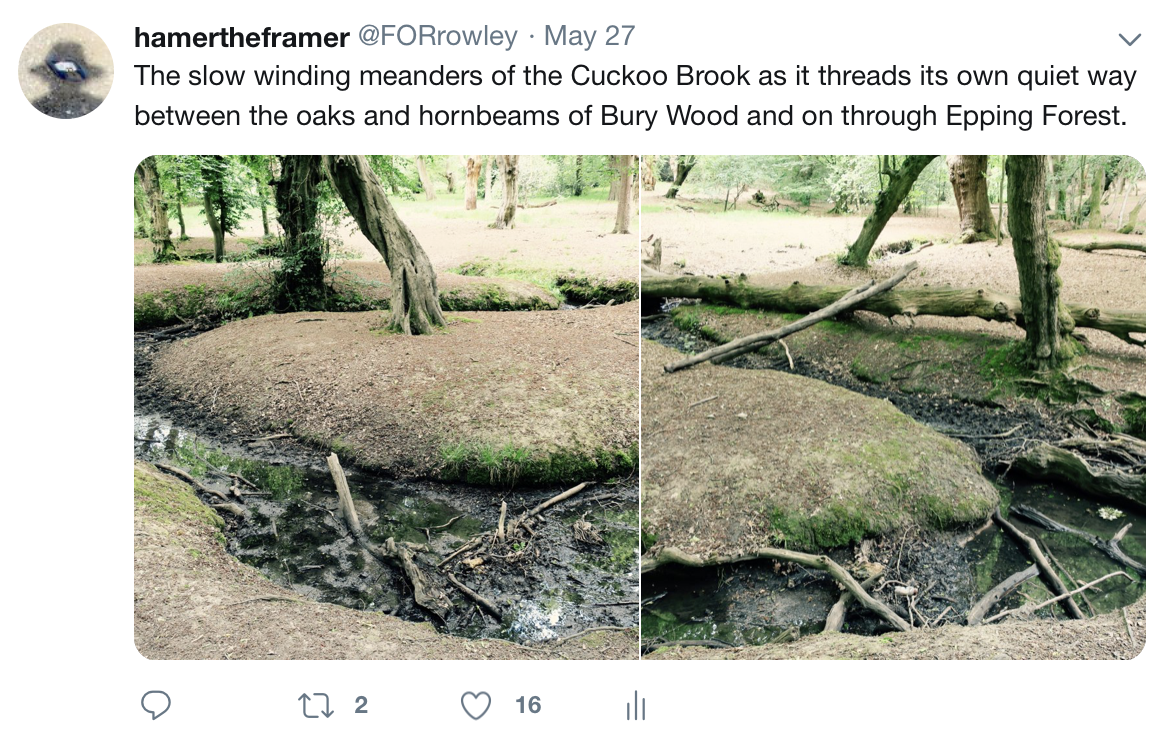Open the hamertheframer profile avatar
This screenshot has width=1166, height=736.
point(66,71)
